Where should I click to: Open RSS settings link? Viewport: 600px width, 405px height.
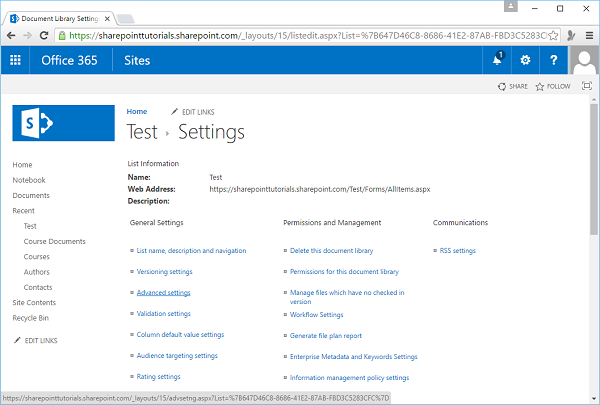click(x=458, y=251)
